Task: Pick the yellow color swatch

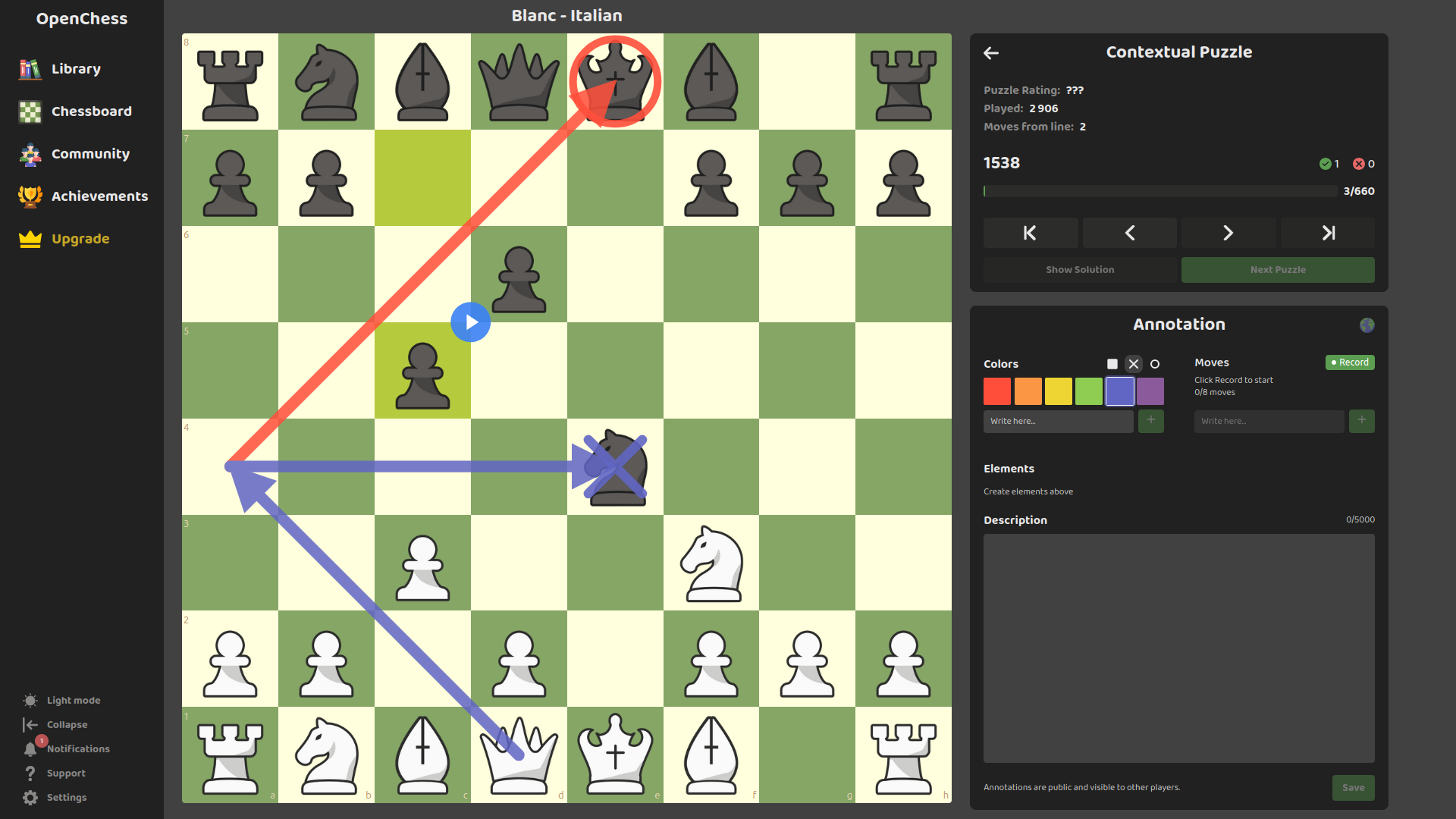Action: coord(1059,391)
